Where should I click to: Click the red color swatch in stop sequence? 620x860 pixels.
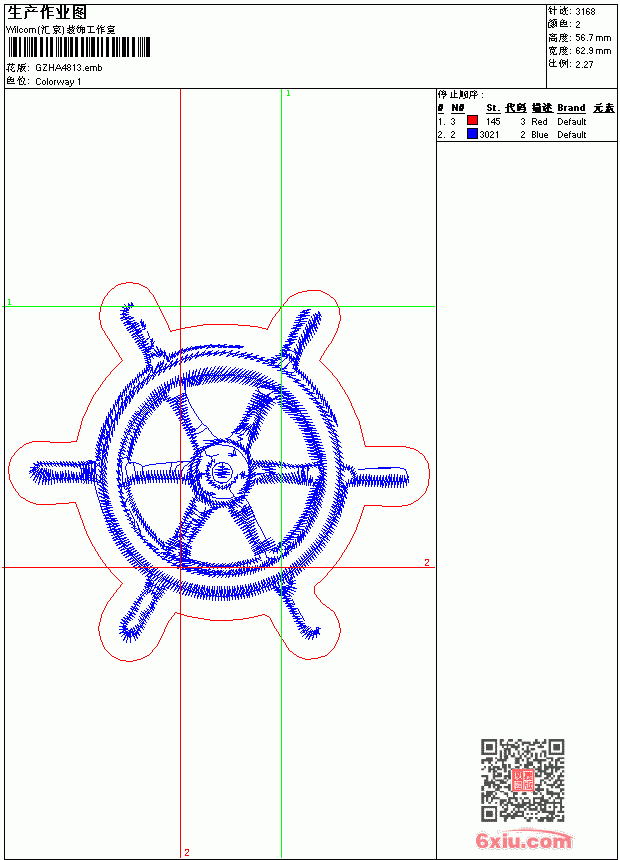[472, 121]
